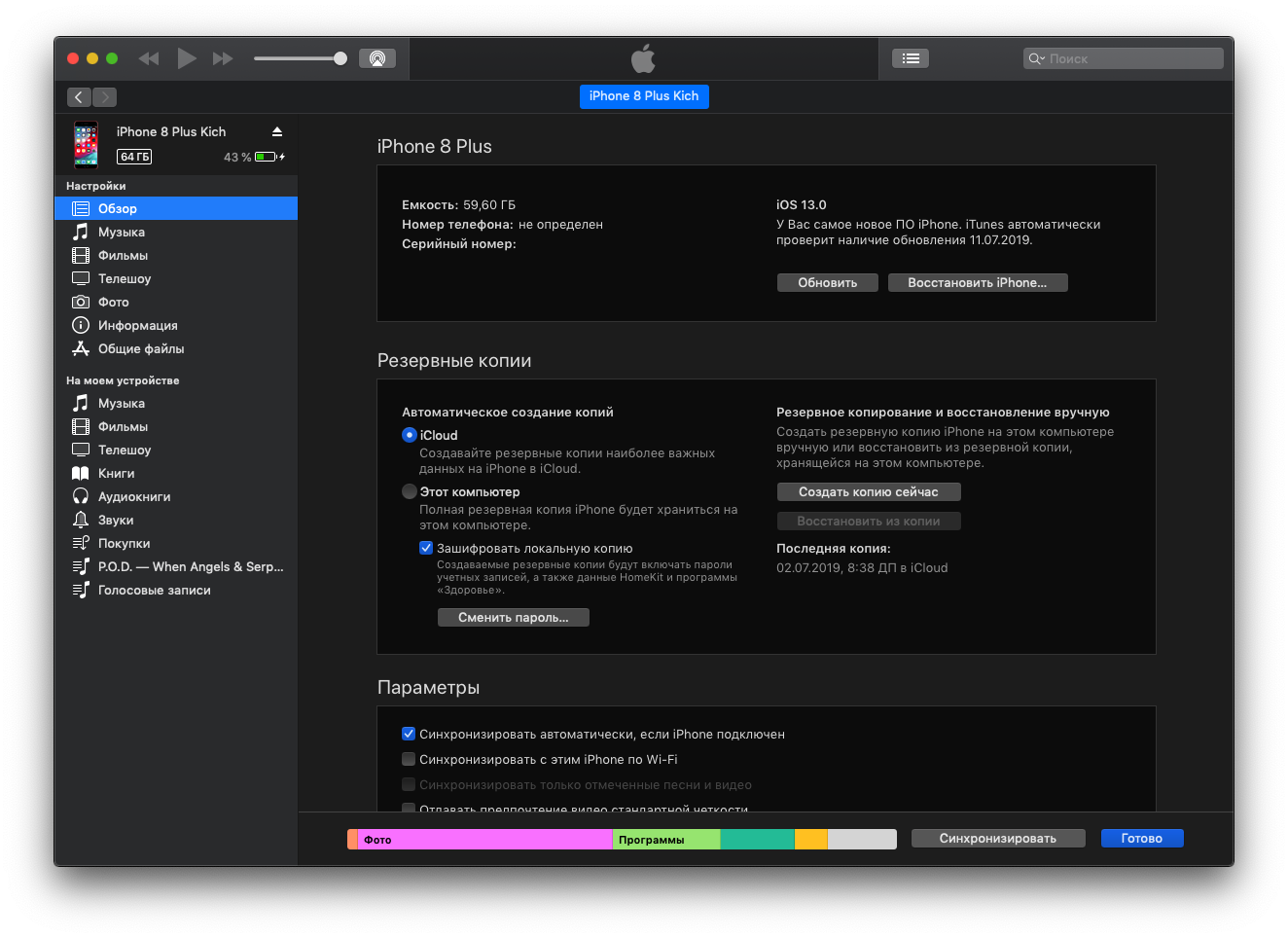This screenshot has height=938, width=1288.
Task: Open the Информация settings item
Action: 176,325
